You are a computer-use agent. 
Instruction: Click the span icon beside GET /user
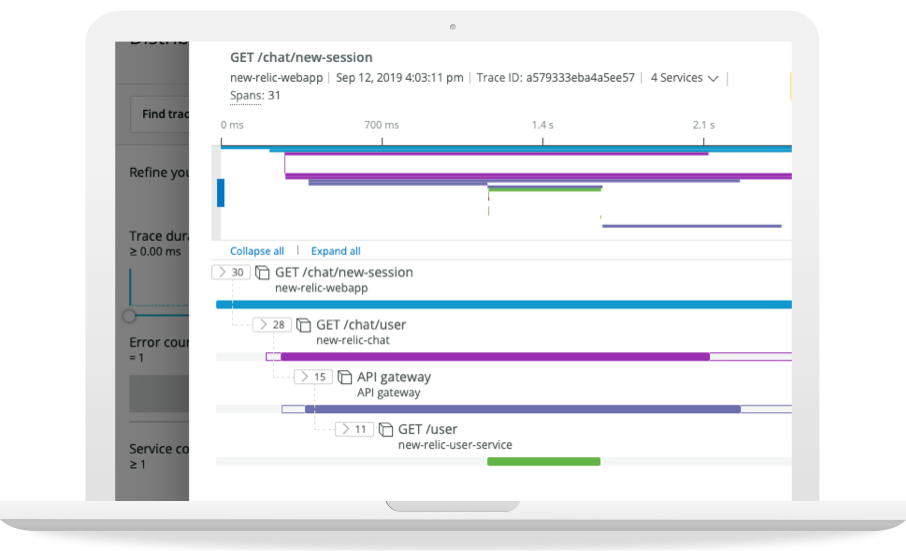(x=385, y=430)
